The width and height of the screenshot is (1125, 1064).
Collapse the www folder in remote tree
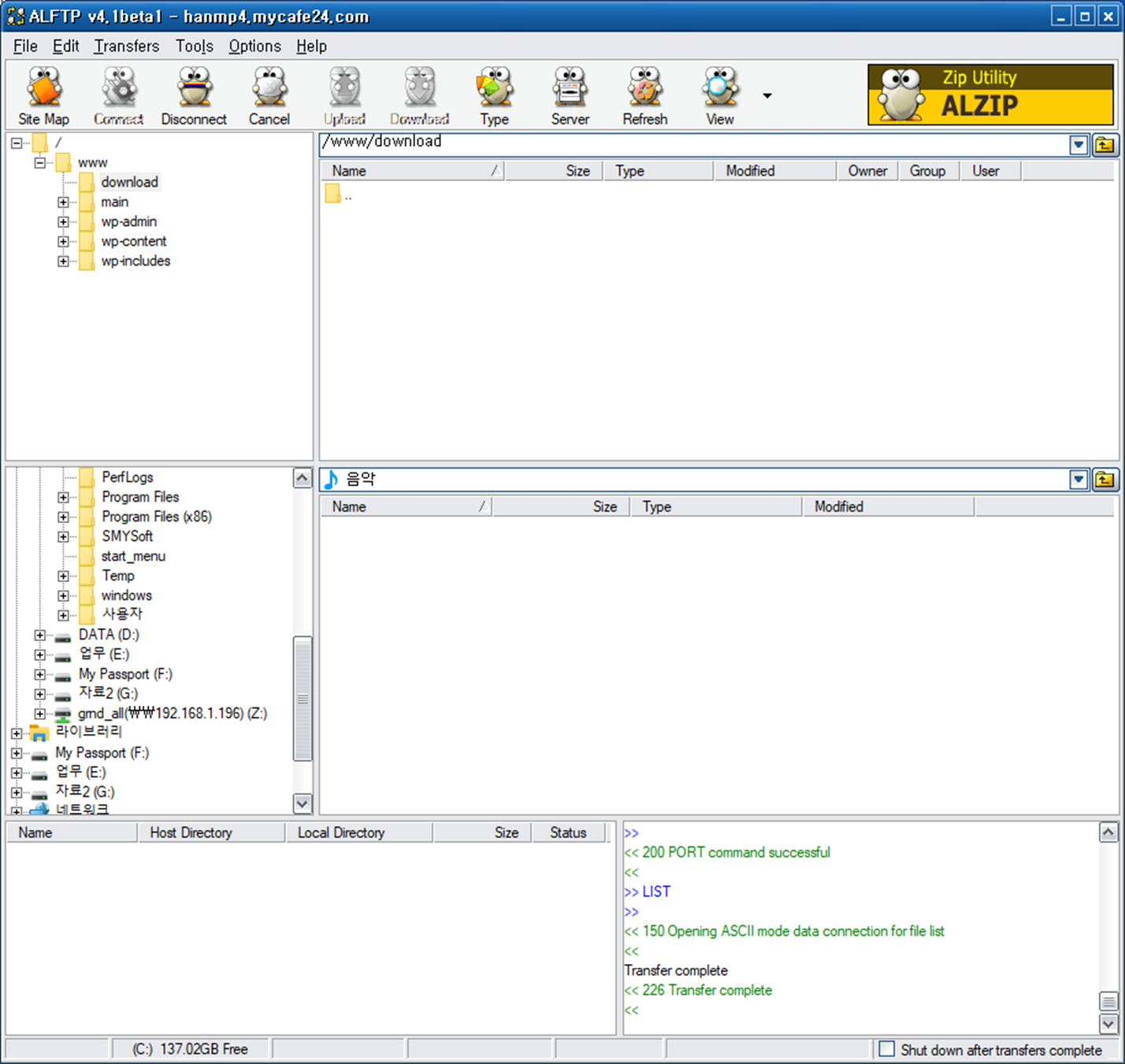pos(39,163)
